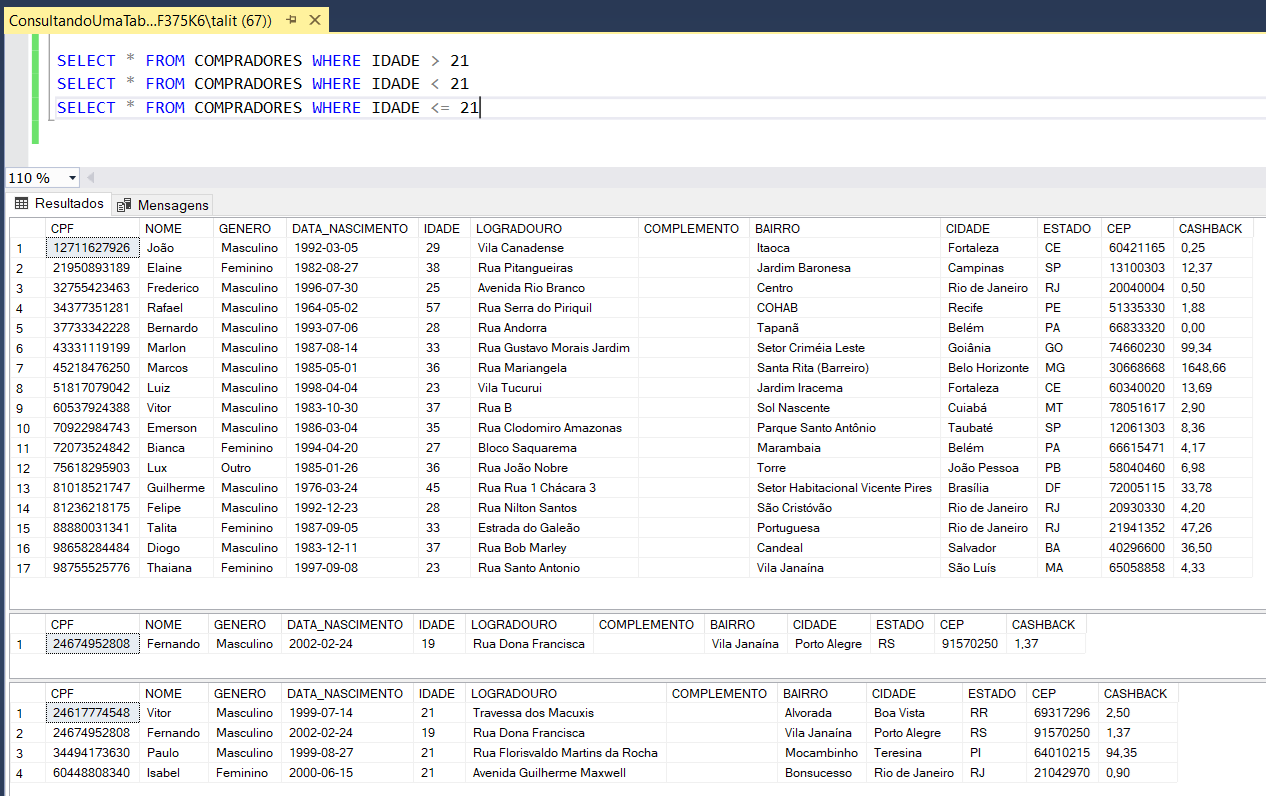Pin the ConsultandoUmaTab query tab

291,19
